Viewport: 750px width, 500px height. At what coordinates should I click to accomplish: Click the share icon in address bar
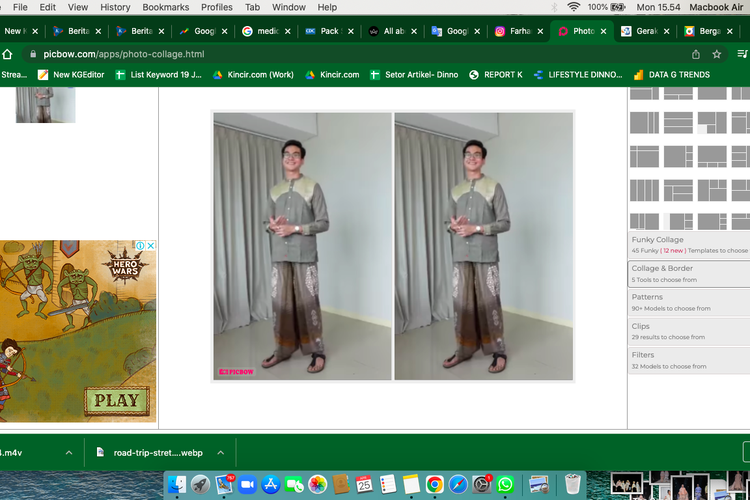click(696, 54)
